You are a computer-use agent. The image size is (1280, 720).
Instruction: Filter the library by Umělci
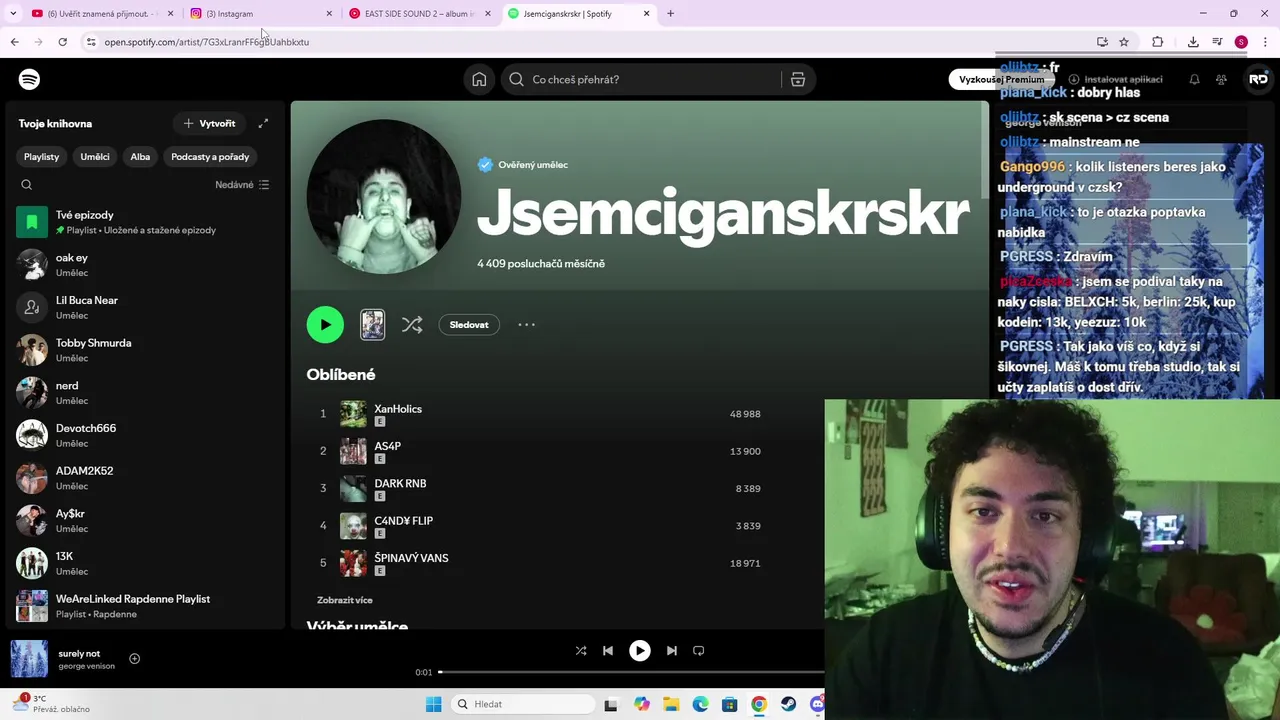point(95,156)
